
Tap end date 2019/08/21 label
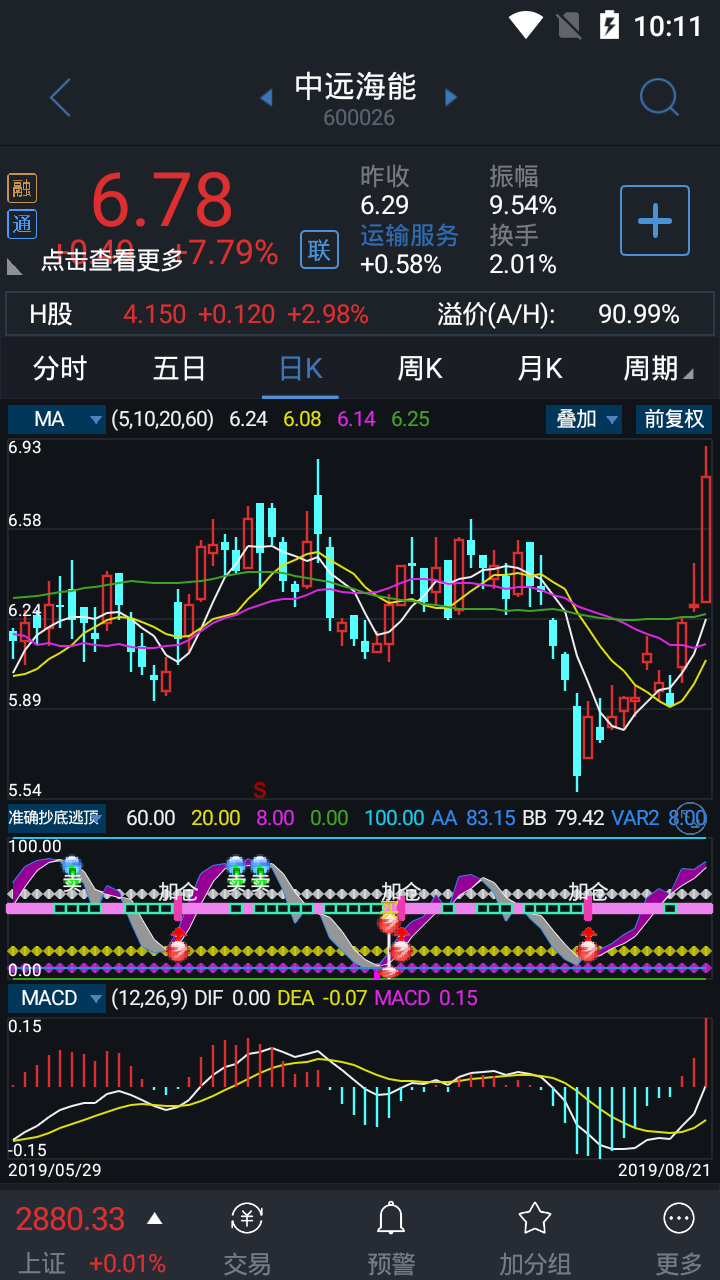(665, 1169)
